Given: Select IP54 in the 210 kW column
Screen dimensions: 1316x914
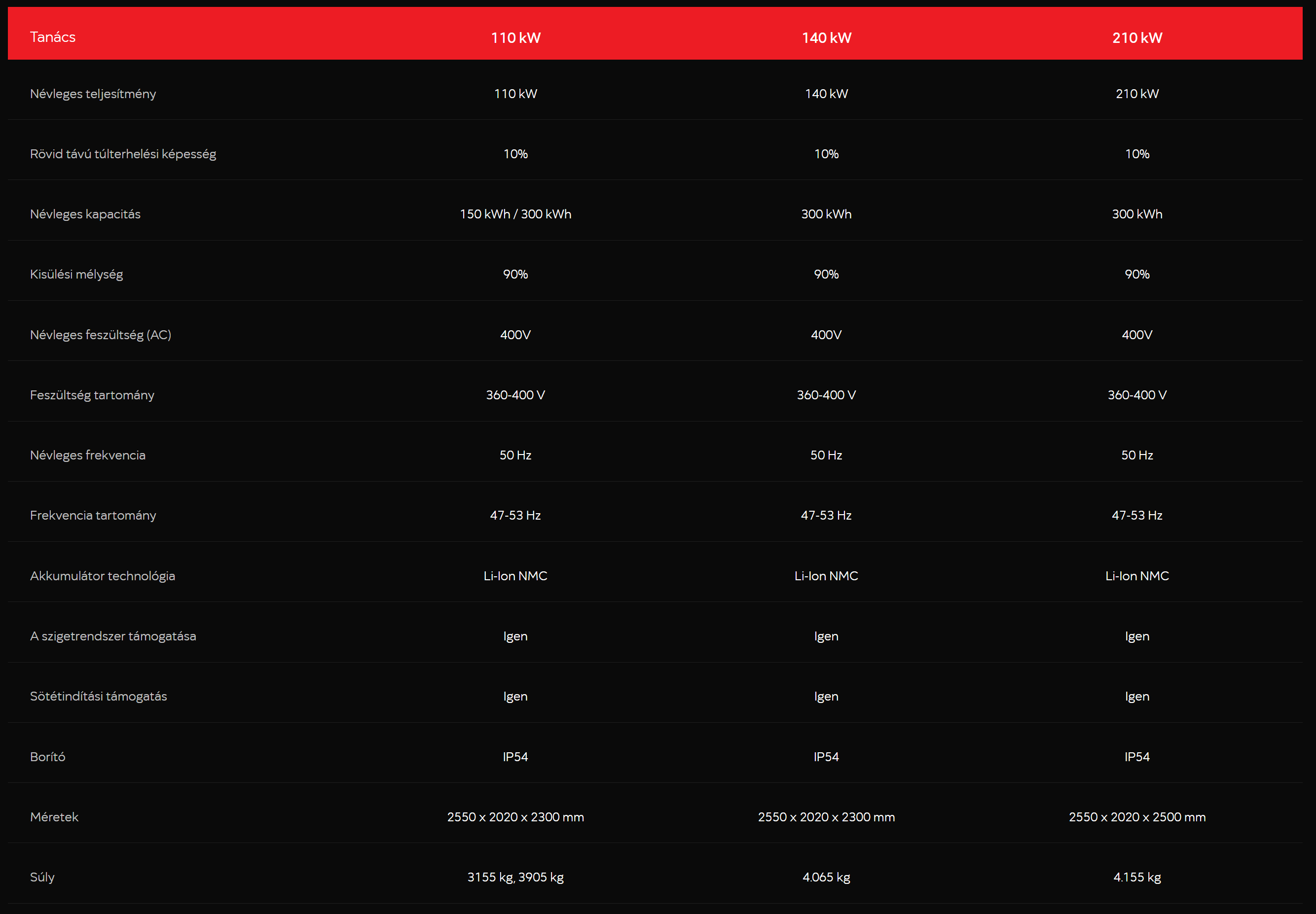Looking at the screenshot, I should pyautogui.click(x=1137, y=757).
